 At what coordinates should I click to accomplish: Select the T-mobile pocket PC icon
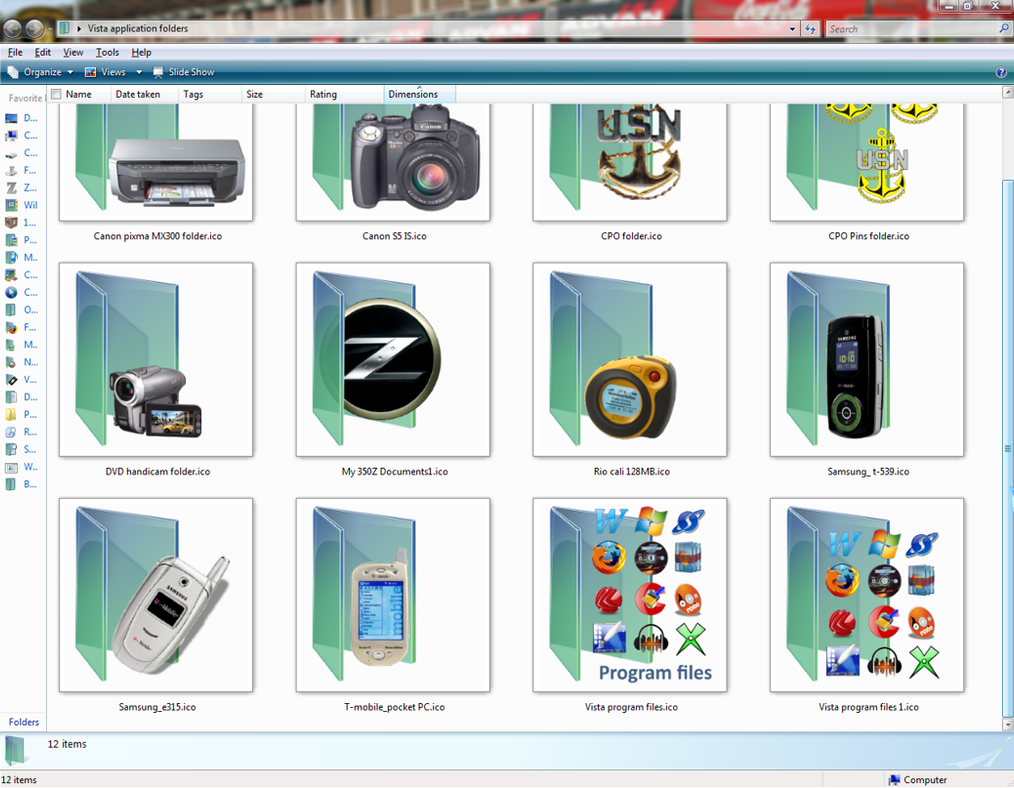(x=392, y=595)
